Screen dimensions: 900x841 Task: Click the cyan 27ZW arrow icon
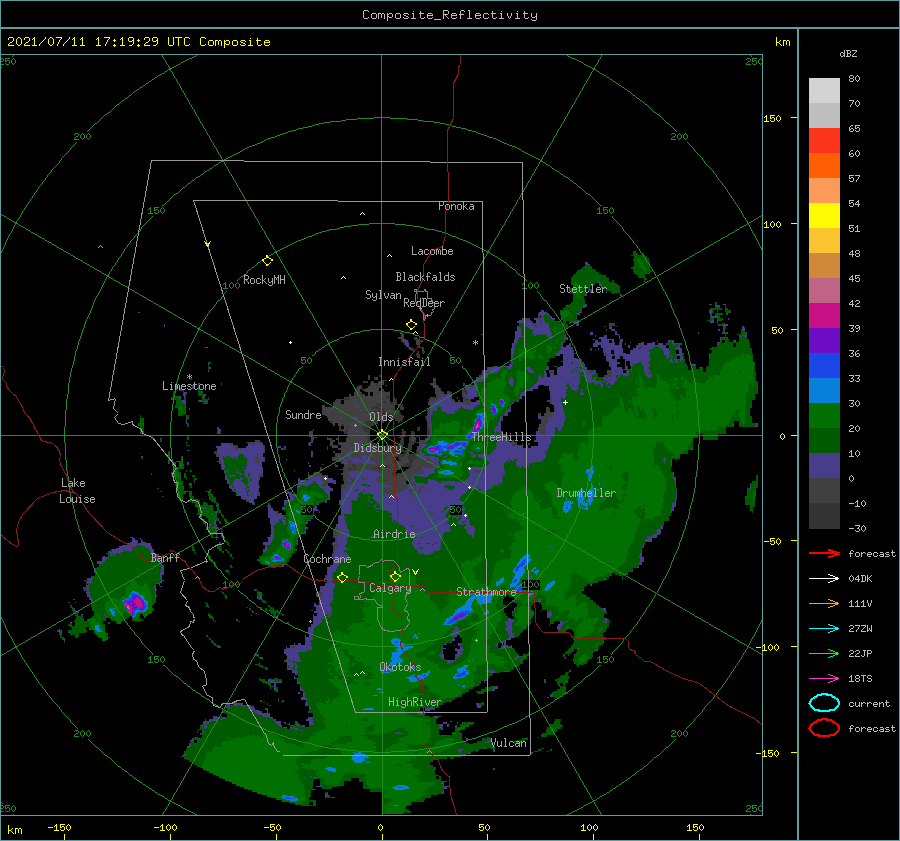[824, 629]
